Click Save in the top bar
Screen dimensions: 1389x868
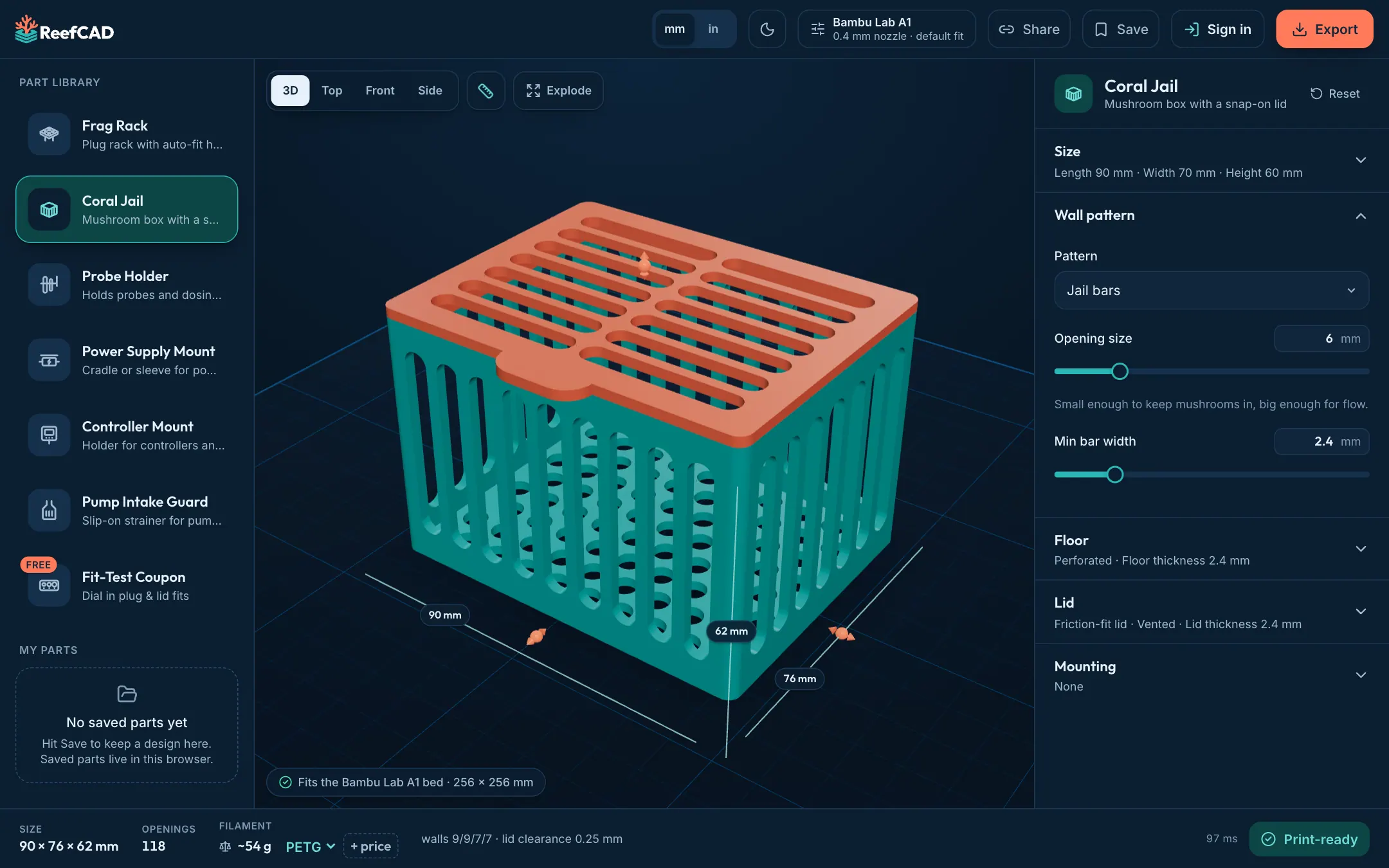point(1121,29)
